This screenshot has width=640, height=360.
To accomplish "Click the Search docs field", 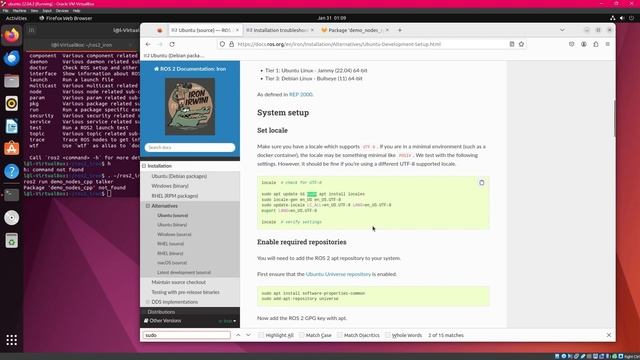I will [190, 147].
